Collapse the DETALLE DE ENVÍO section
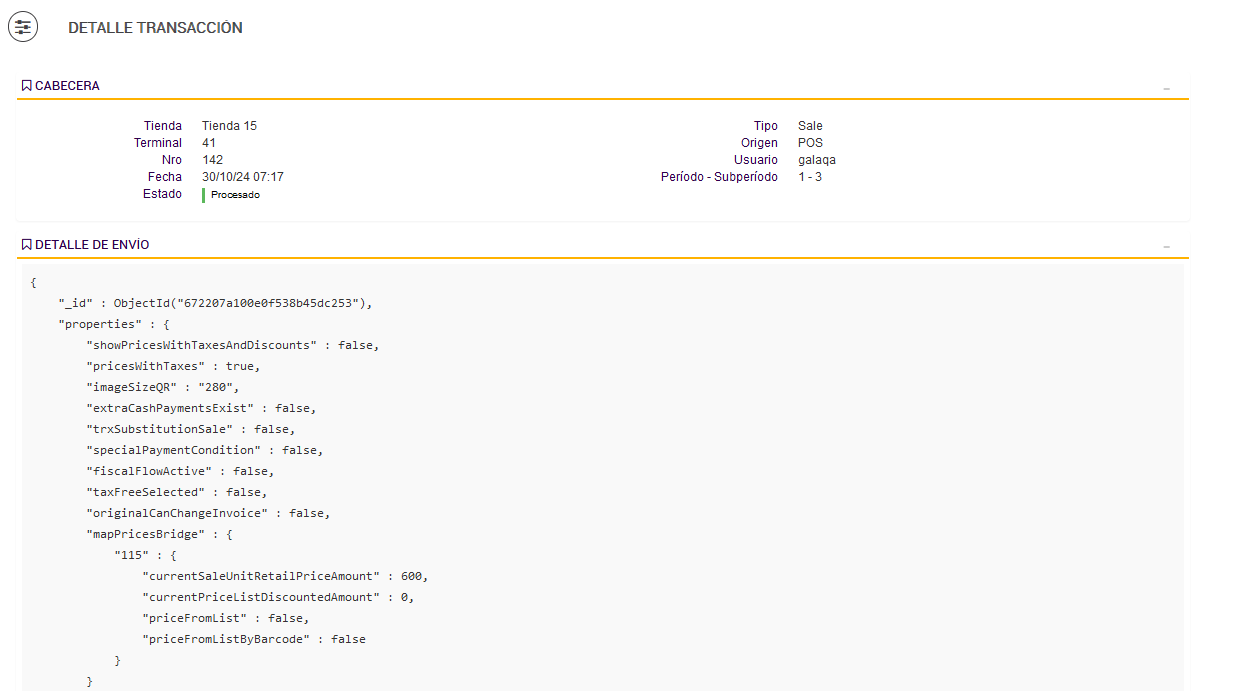The image size is (1252, 691). tap(1166, 246)
